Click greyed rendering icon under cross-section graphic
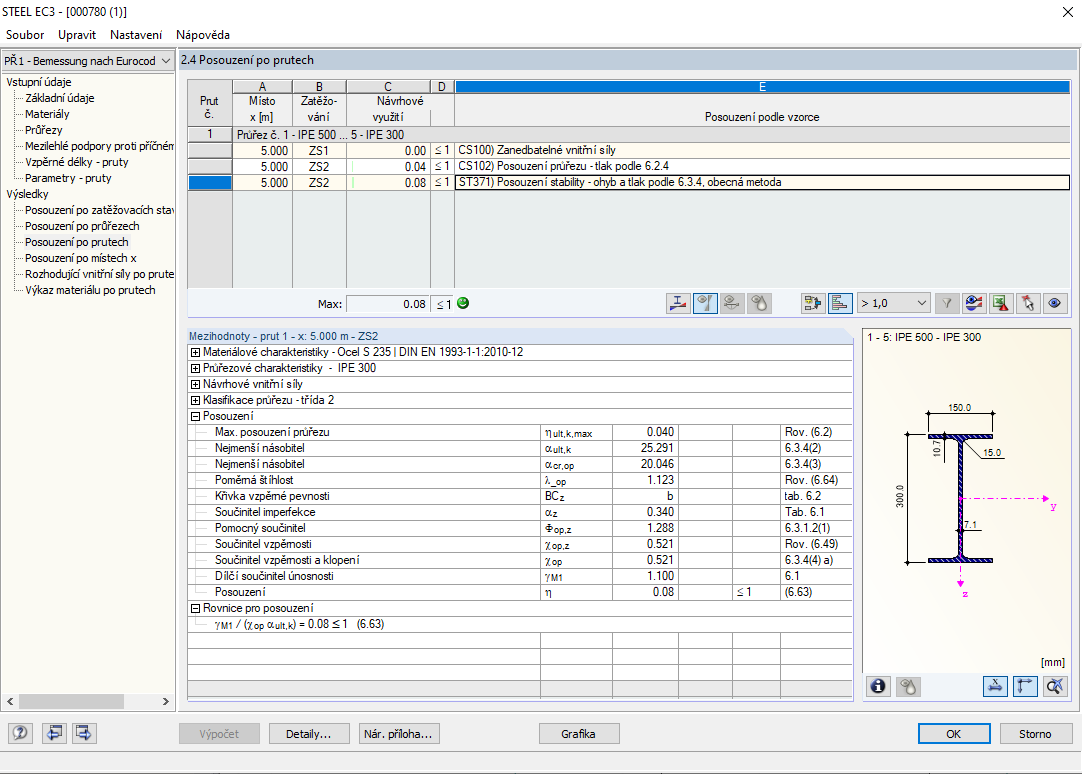 (908, 686)
